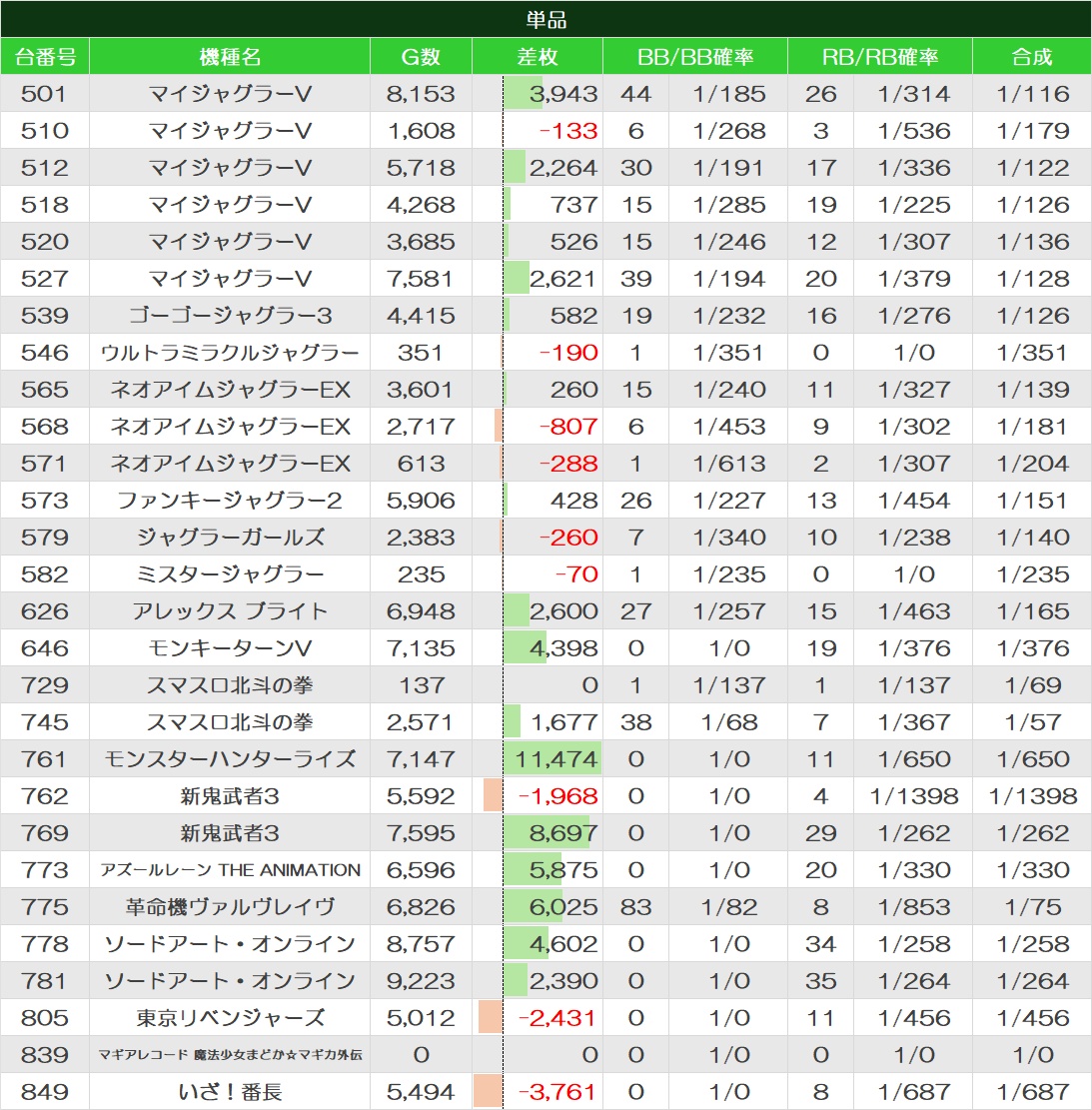1092x1110 pixels.
Task: Click the 差枚 value -288
Action: pyautogui.click(x=568, y=464)
